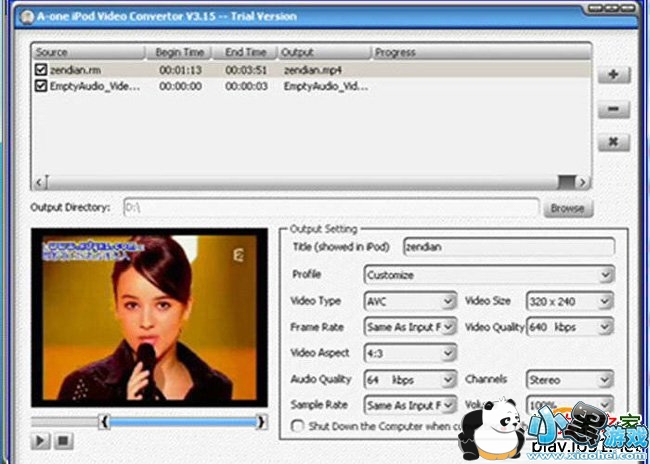
Task: Open the Profile dropdown showing Customize
Action: point(489,275)
